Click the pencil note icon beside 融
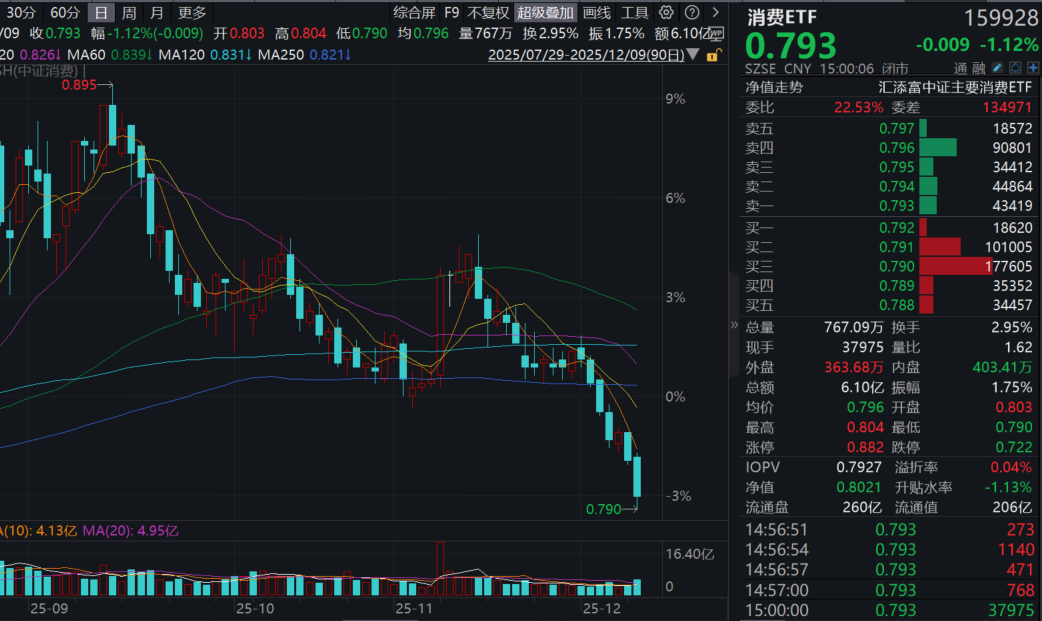The width and height of the screenshot is (1042, 621). pyautogui.click(x=997, y=68)
